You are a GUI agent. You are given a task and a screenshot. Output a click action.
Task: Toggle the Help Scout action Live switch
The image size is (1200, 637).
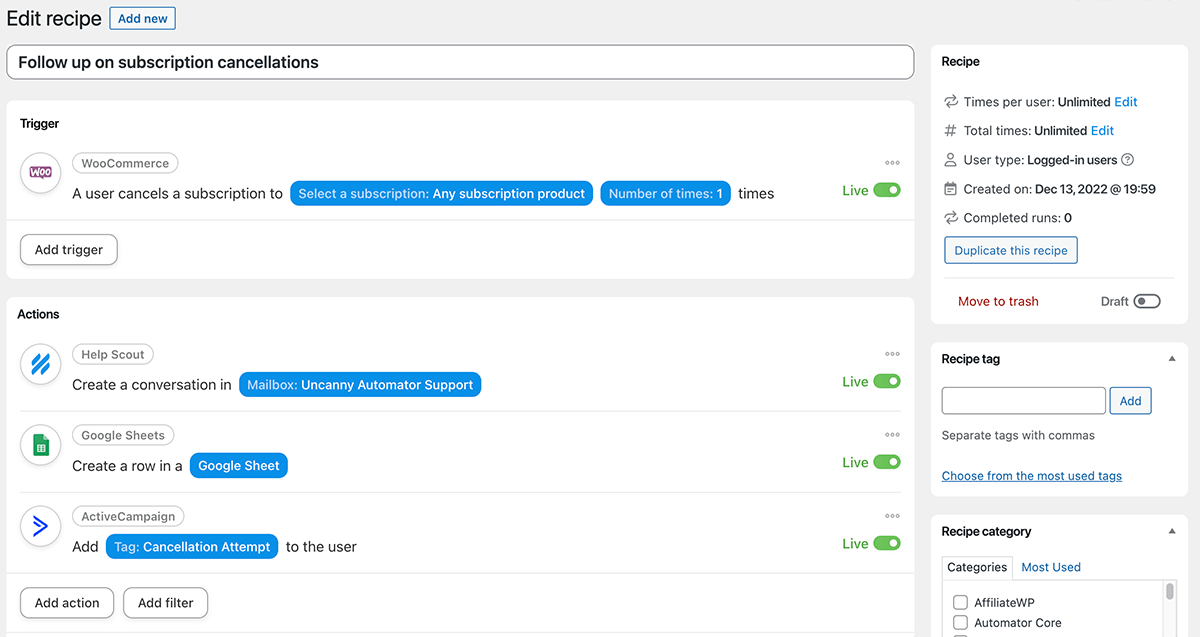887,381
